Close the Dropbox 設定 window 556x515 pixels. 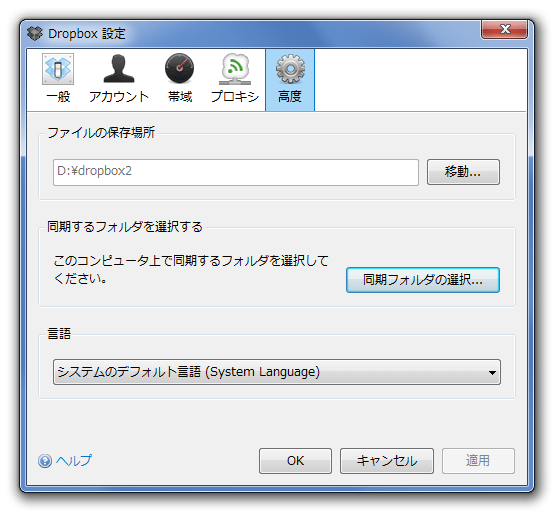click(504, 29)
